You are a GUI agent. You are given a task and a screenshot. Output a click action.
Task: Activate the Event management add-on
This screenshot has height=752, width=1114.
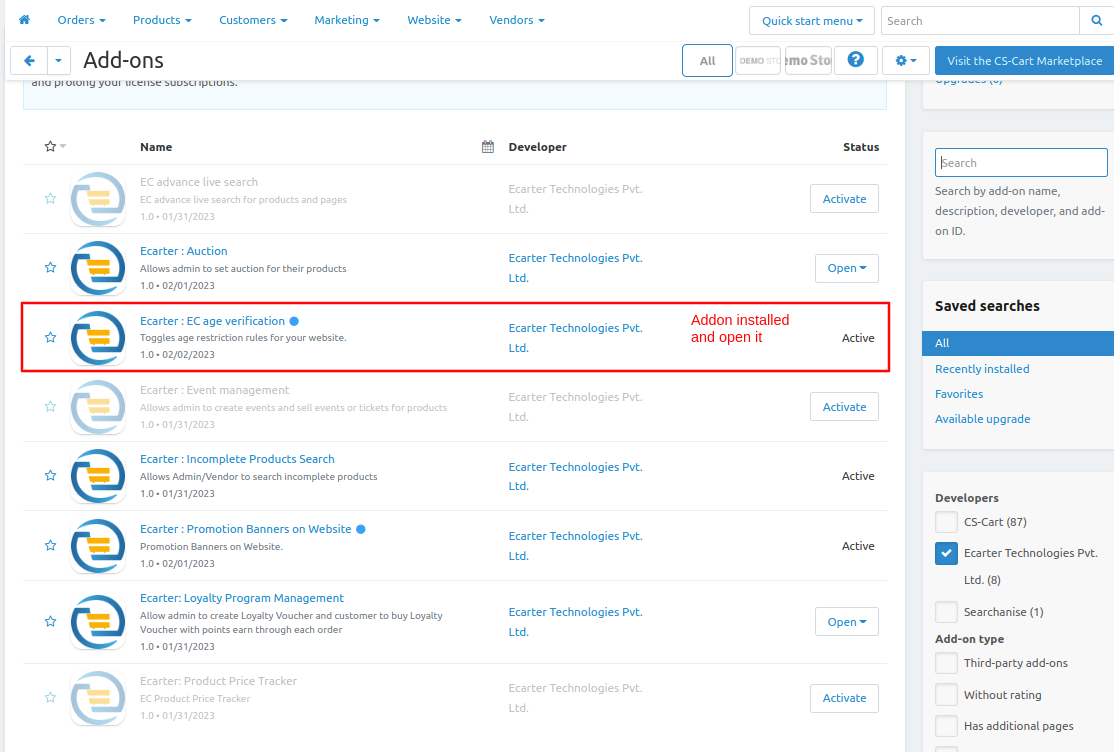click(x=844, y=407)
